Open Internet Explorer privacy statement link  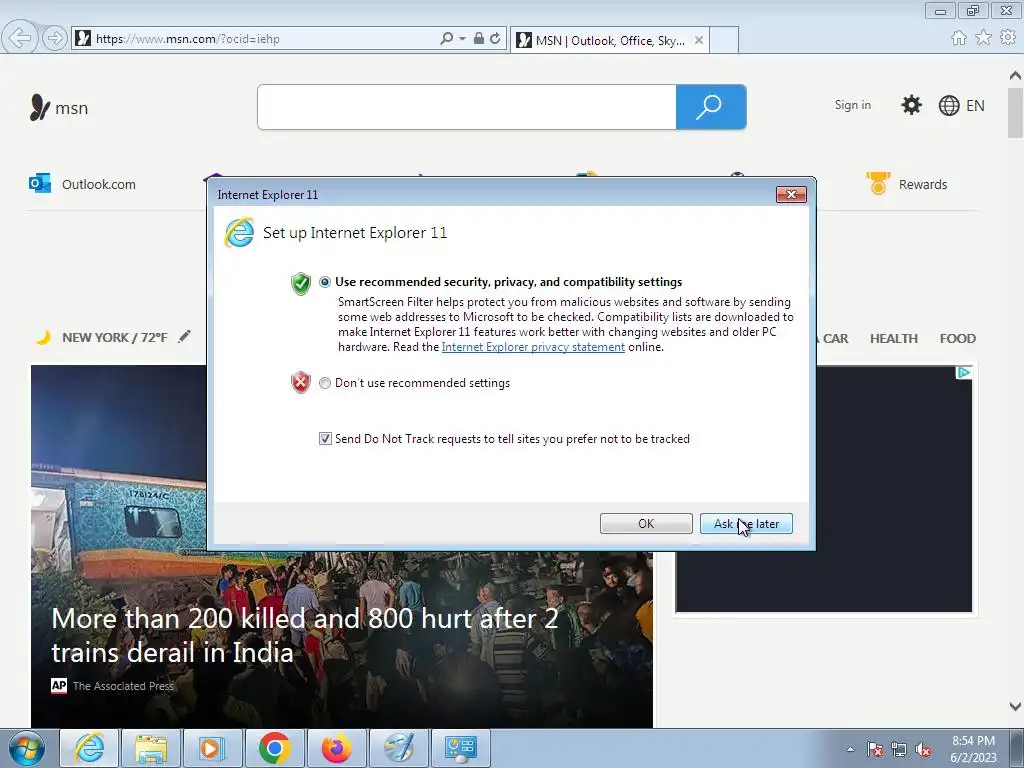click(x=533, y=347)
